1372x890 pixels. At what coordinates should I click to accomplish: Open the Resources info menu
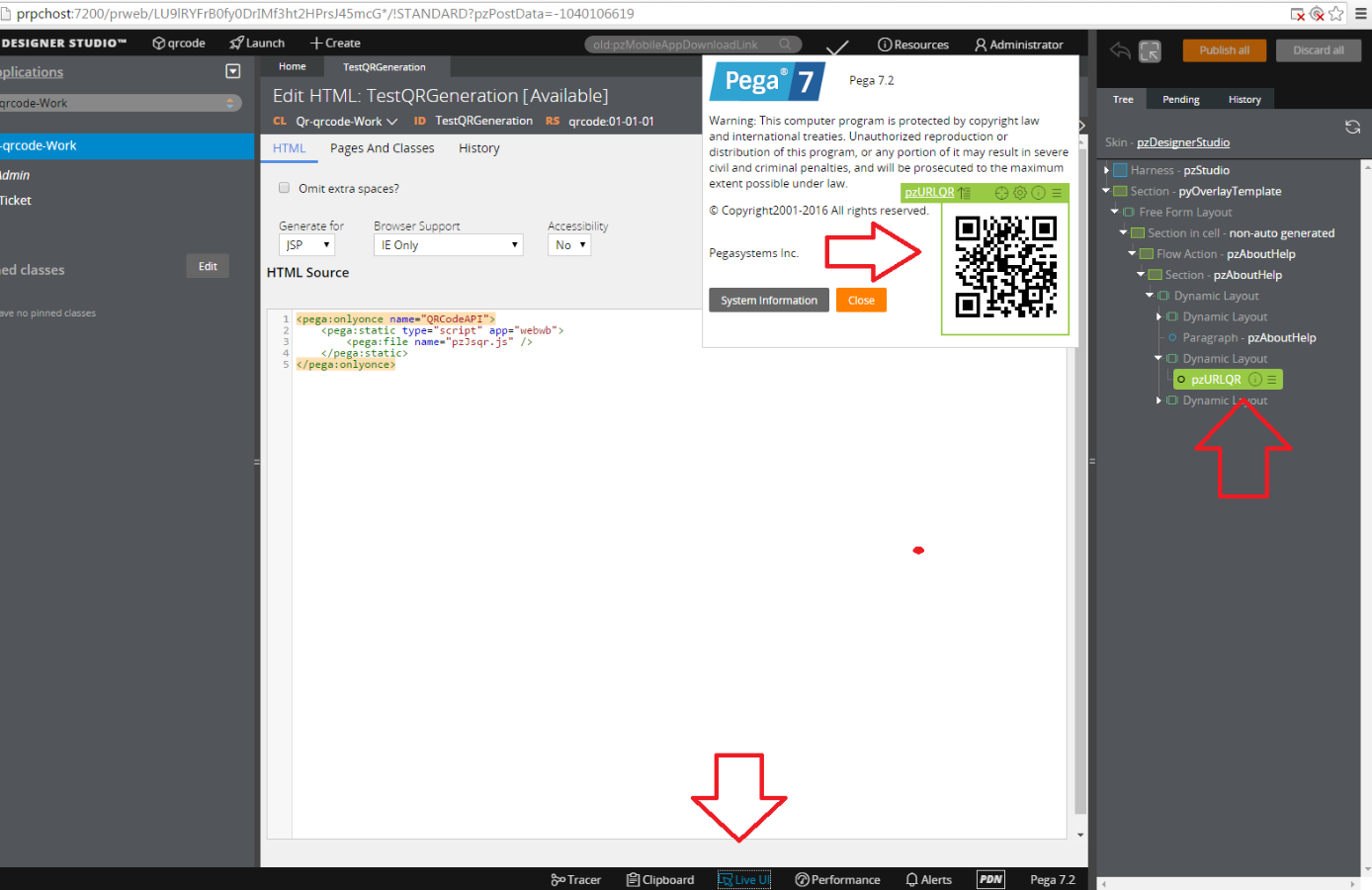(913, 44)
